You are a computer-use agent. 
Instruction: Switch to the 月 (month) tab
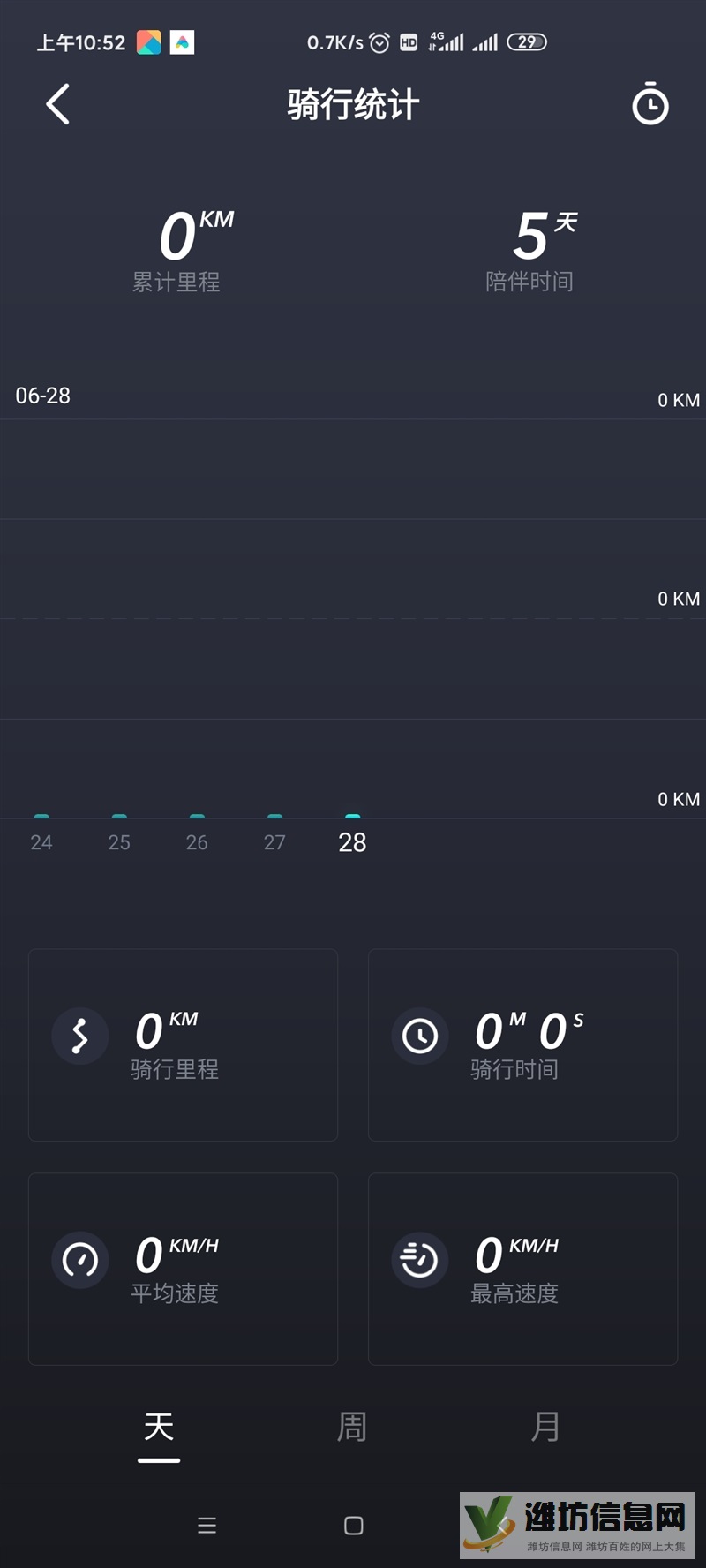coord(545,1428)
